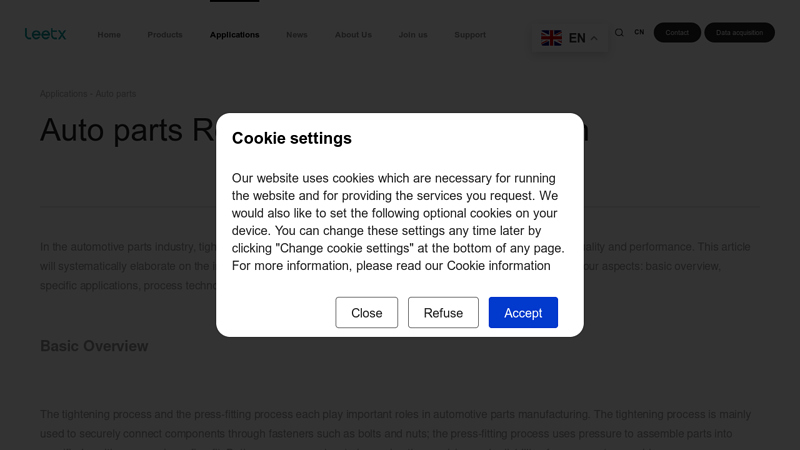The height and width of the screenshot is (450, 800).
Task: Click the Data acquisition button
Action: [739, 33]
